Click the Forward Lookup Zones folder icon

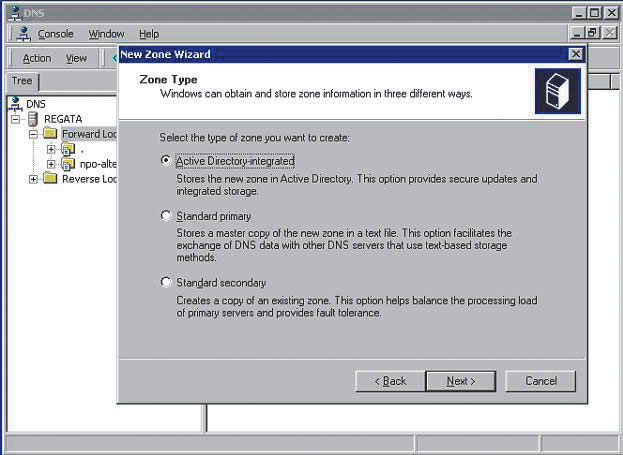50,134
